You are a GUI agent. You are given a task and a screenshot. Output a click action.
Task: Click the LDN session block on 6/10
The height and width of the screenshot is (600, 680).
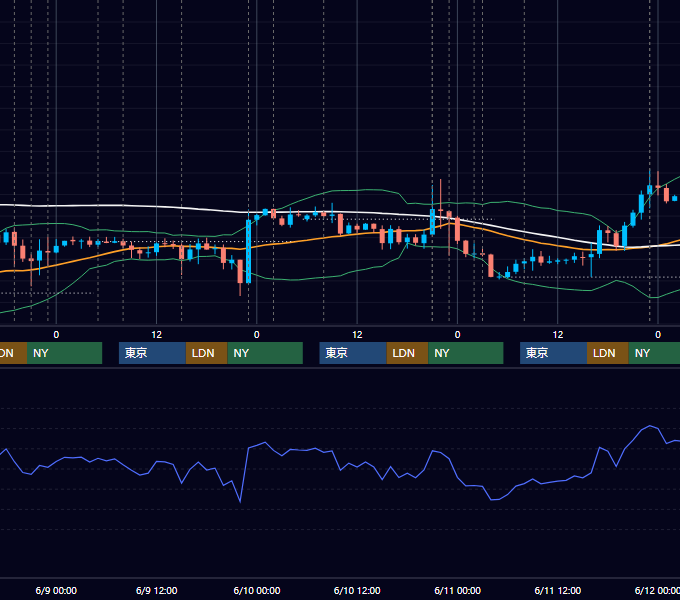click(407, 353)
